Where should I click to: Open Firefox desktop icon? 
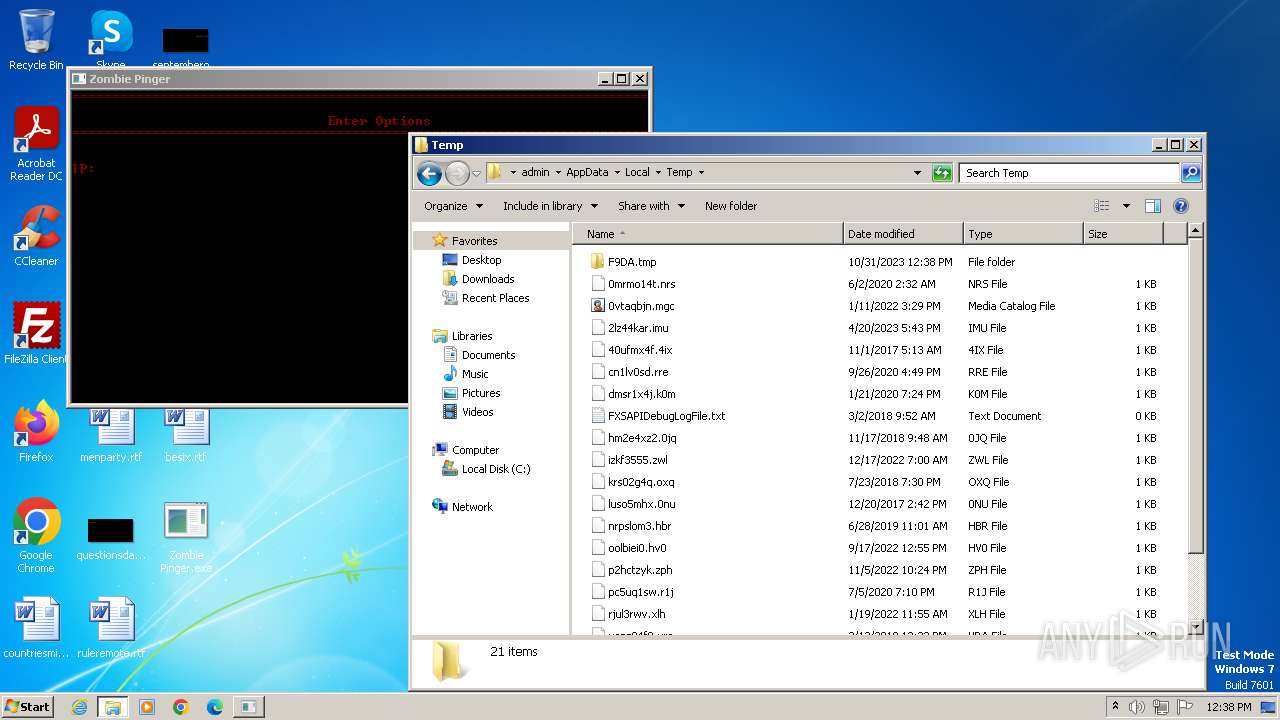pyautogui.click(x=36, y=432)
